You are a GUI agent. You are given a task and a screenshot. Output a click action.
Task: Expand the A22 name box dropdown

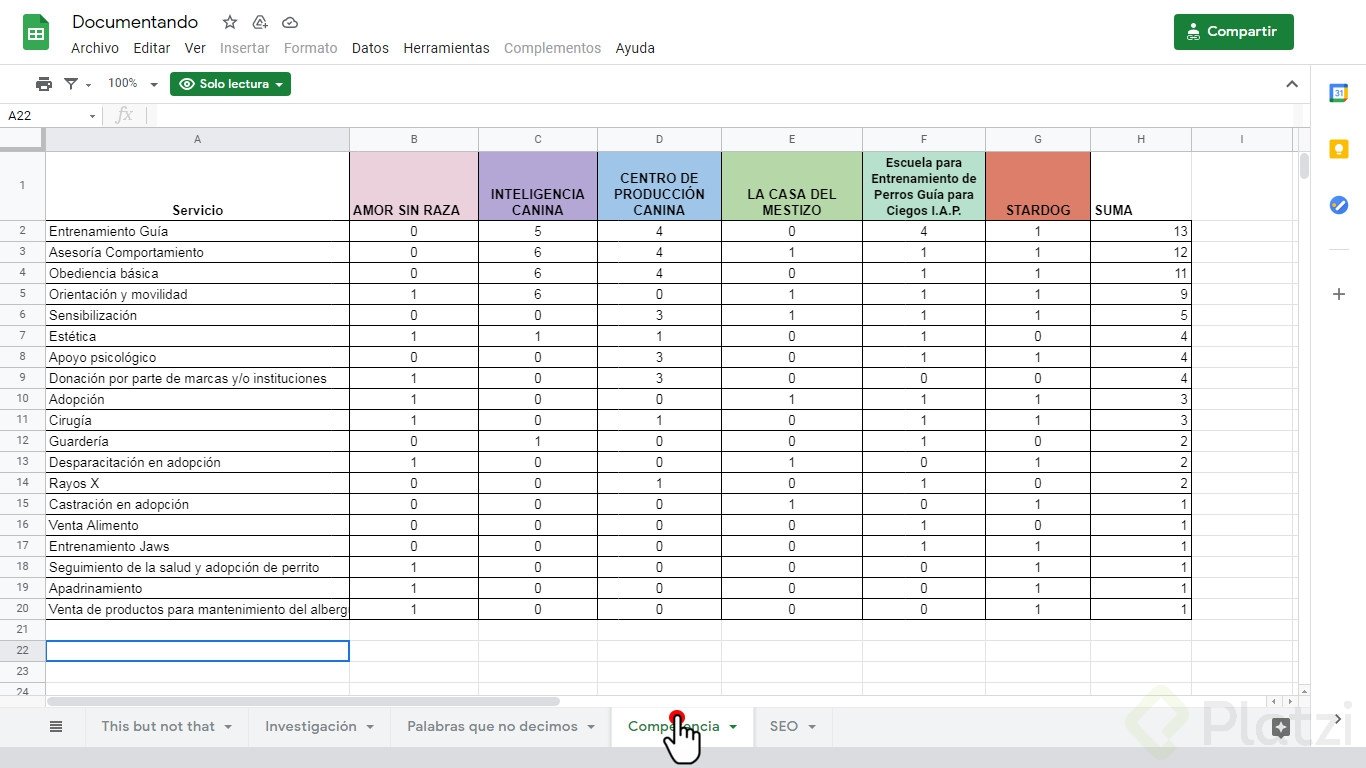tap(93, 116)
